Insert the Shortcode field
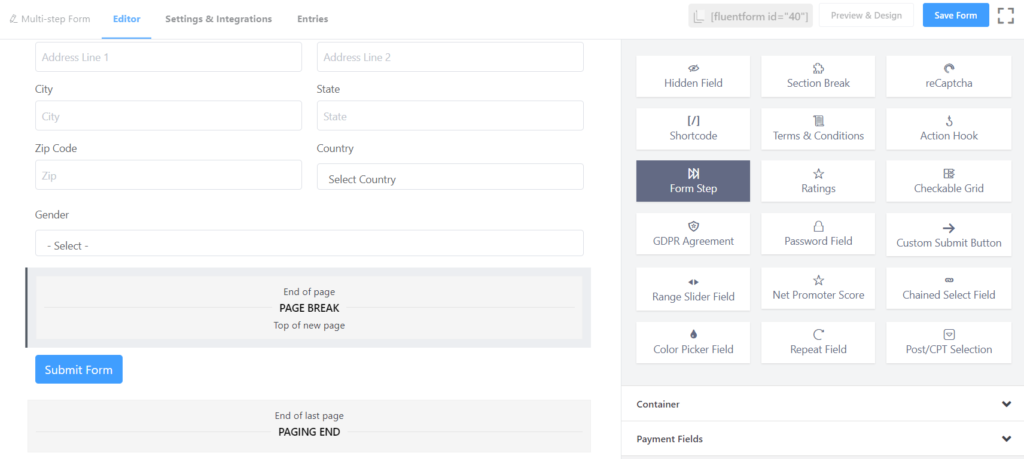Screen dimensions: 1024x459 [693, 128]
